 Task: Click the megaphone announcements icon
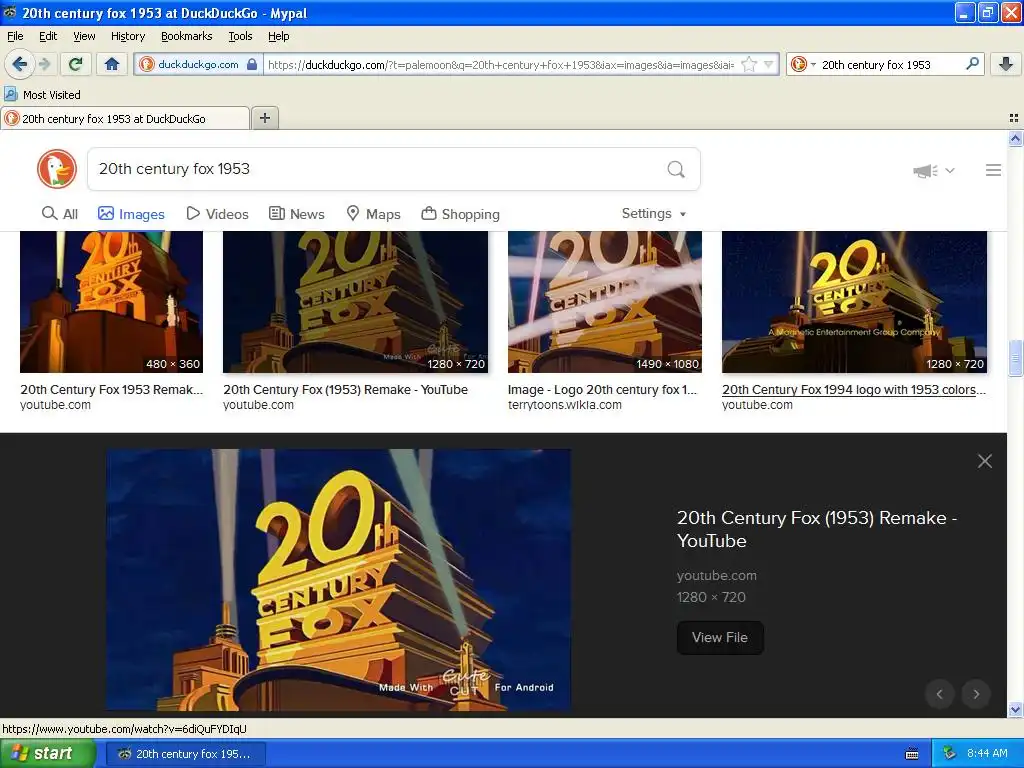coord(925,170)
